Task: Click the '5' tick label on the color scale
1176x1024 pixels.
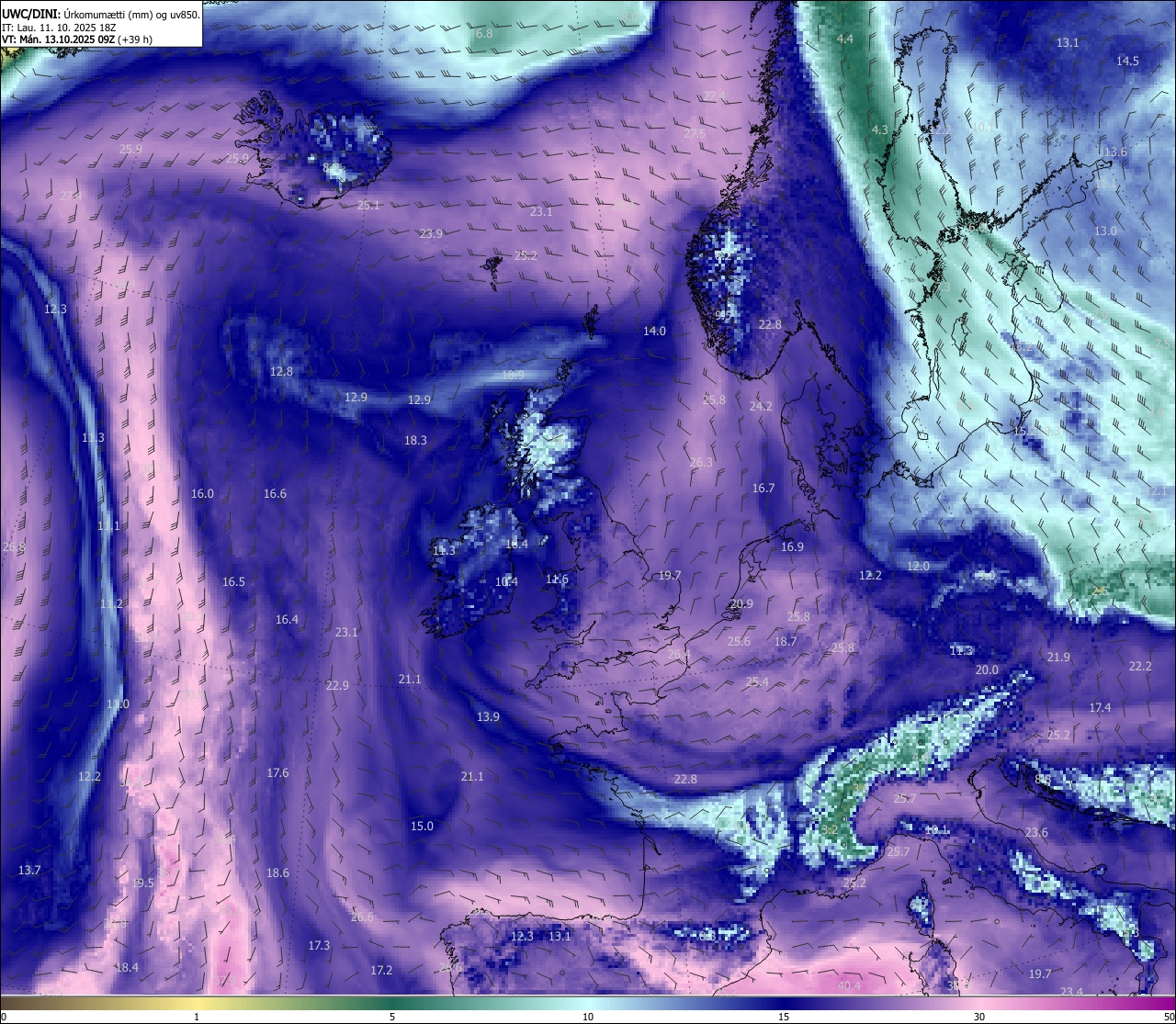Action: click(392, 1017)
